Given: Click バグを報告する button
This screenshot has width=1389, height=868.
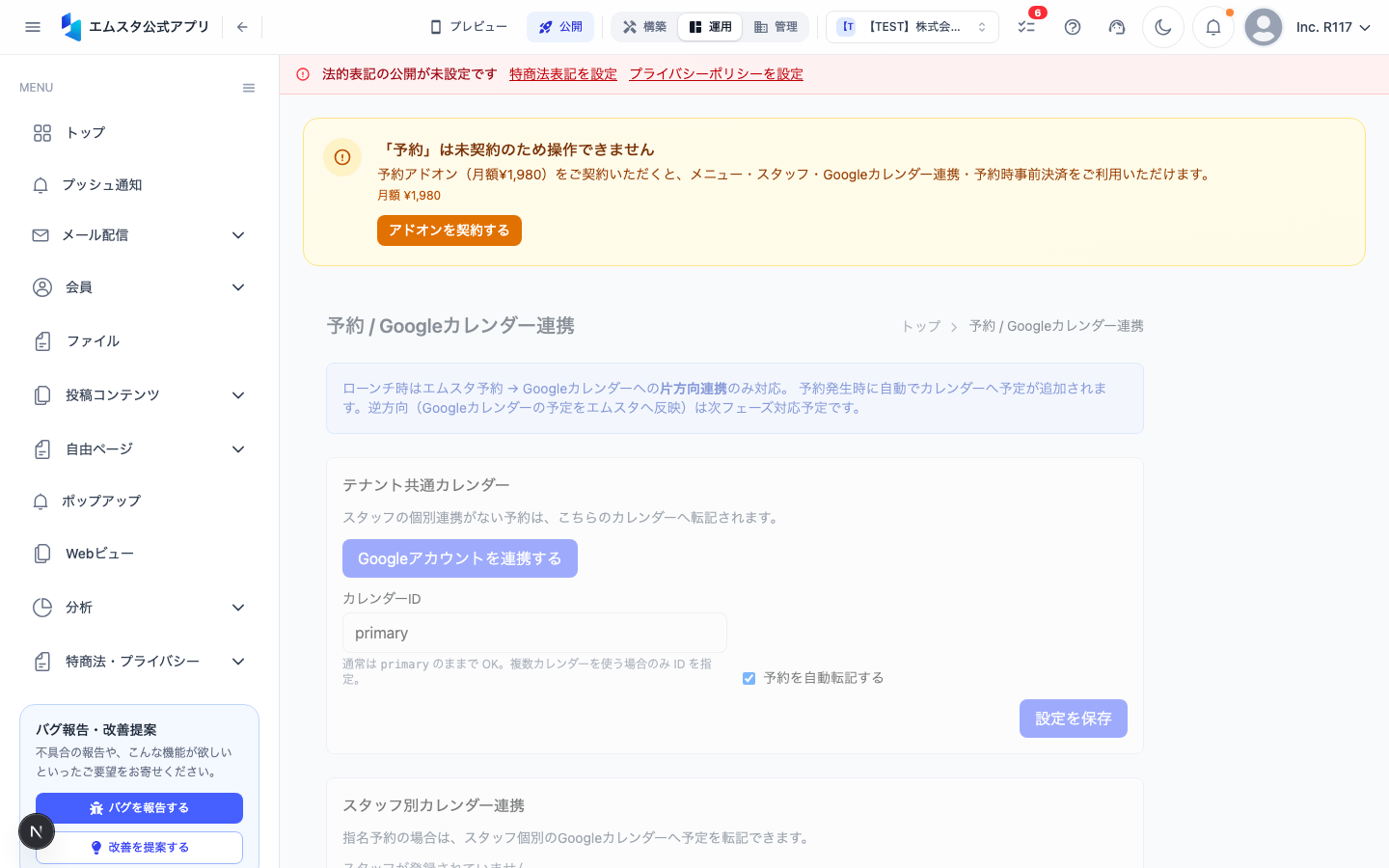Looking at the screenshot, I should pos(139,808).
